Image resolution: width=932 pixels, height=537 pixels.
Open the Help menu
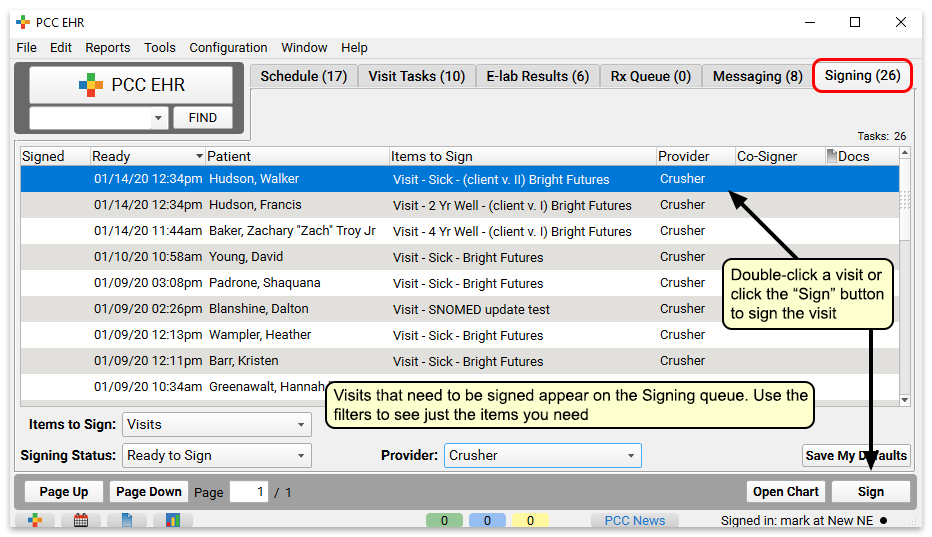pos(354,48)
